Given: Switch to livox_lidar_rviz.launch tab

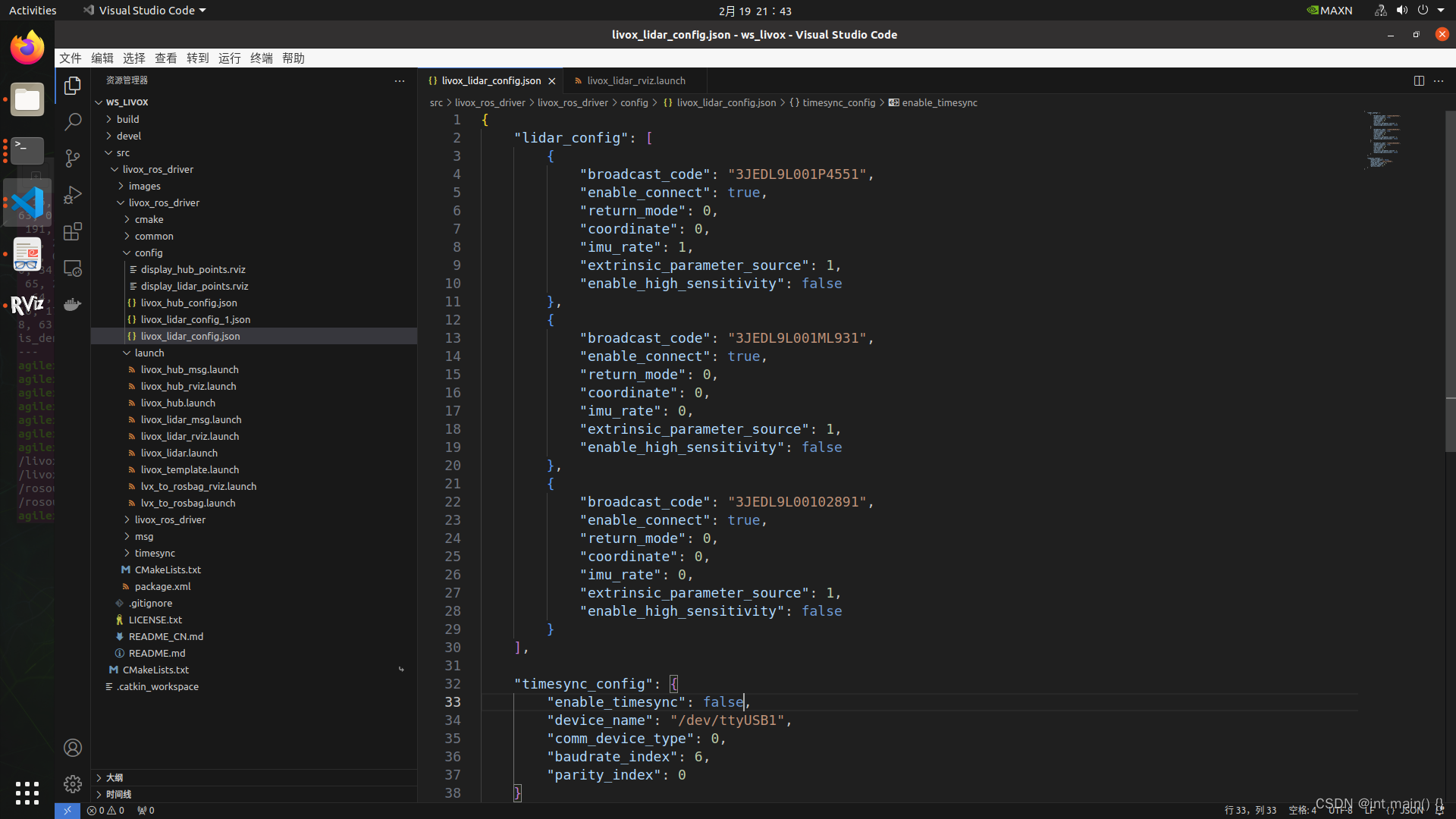Looking at the screenshot, I should (x=635, y=80).
